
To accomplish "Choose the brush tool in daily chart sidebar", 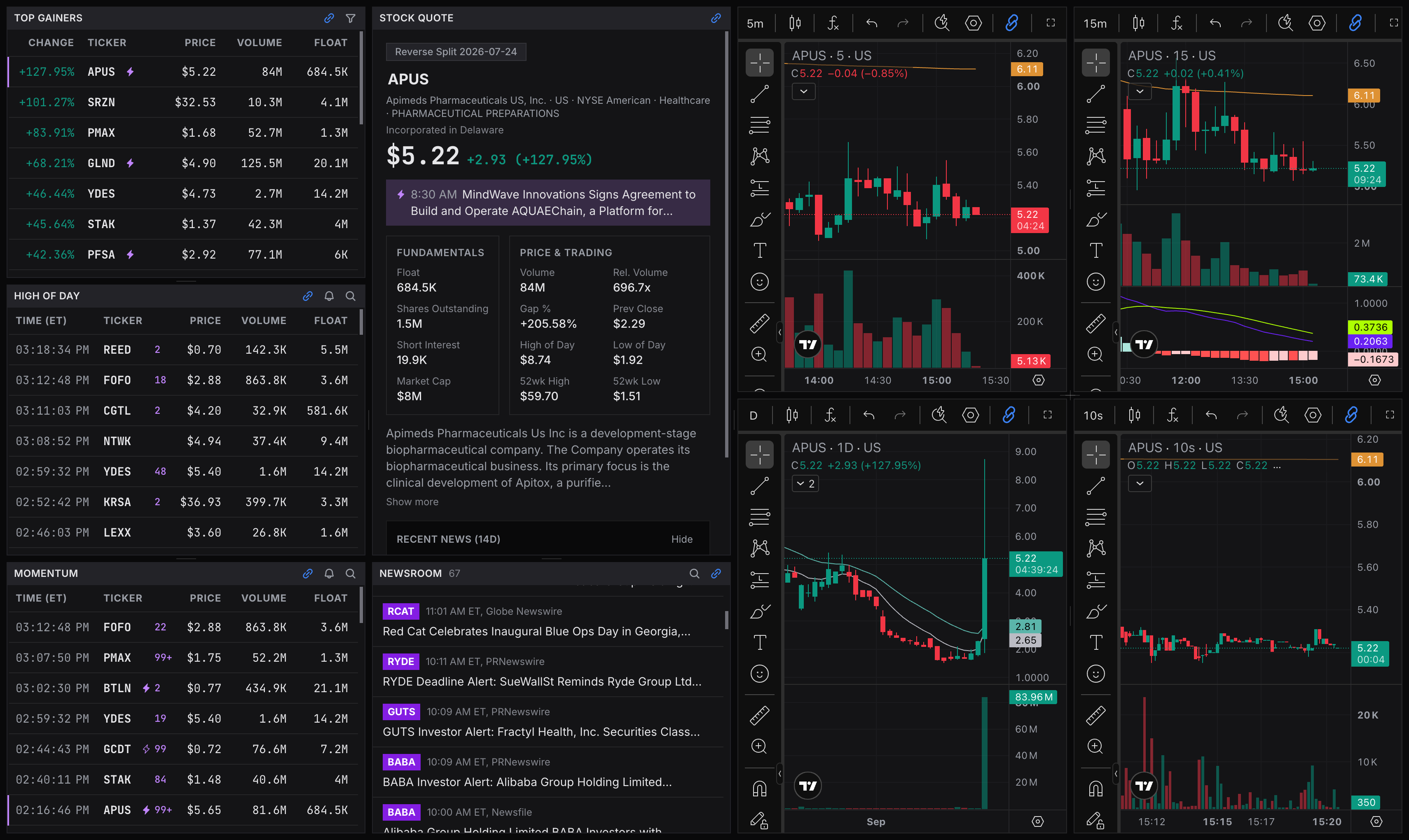I will (x=759, y=611).
